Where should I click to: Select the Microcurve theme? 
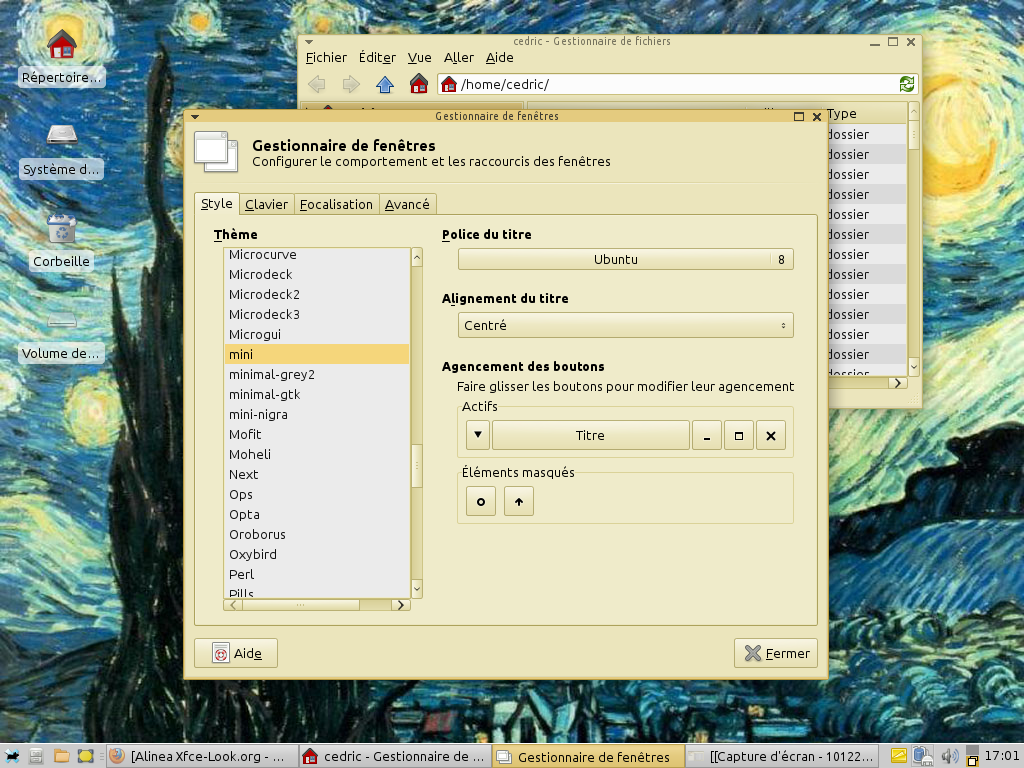point(317,255)
